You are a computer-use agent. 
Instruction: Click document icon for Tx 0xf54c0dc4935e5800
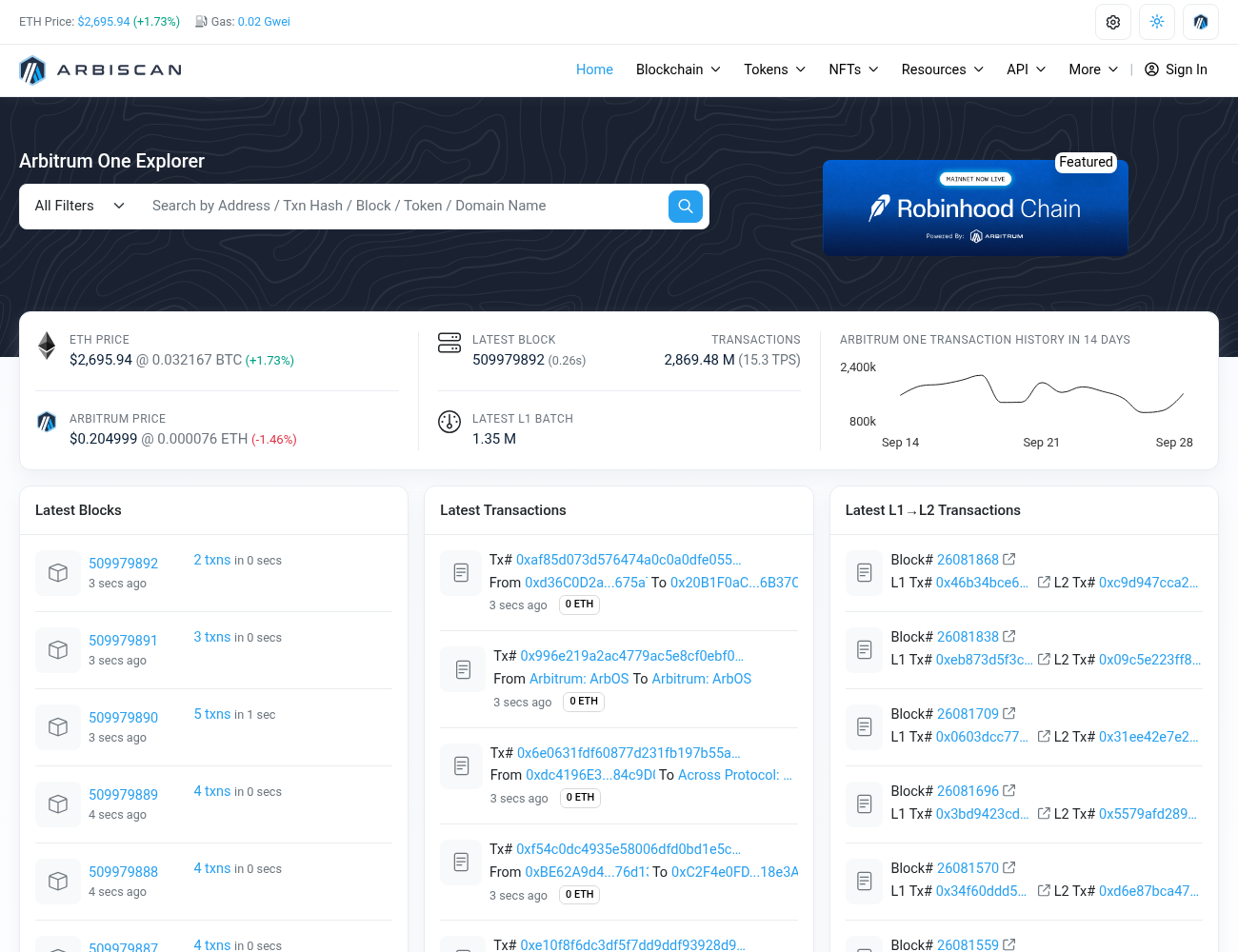pyautogui.click(x=461, y=863)
